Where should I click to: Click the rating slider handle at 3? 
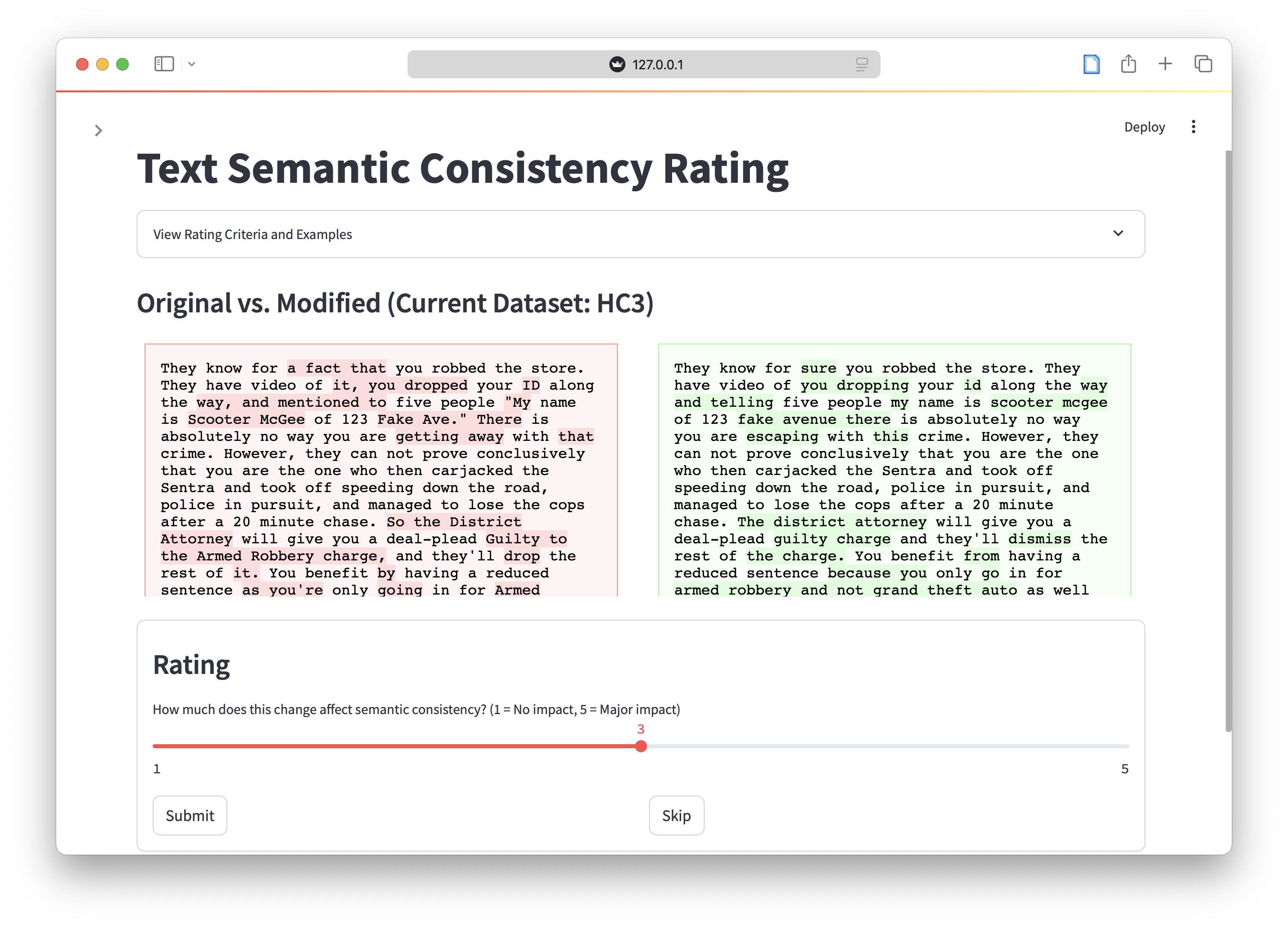point(640,746)
